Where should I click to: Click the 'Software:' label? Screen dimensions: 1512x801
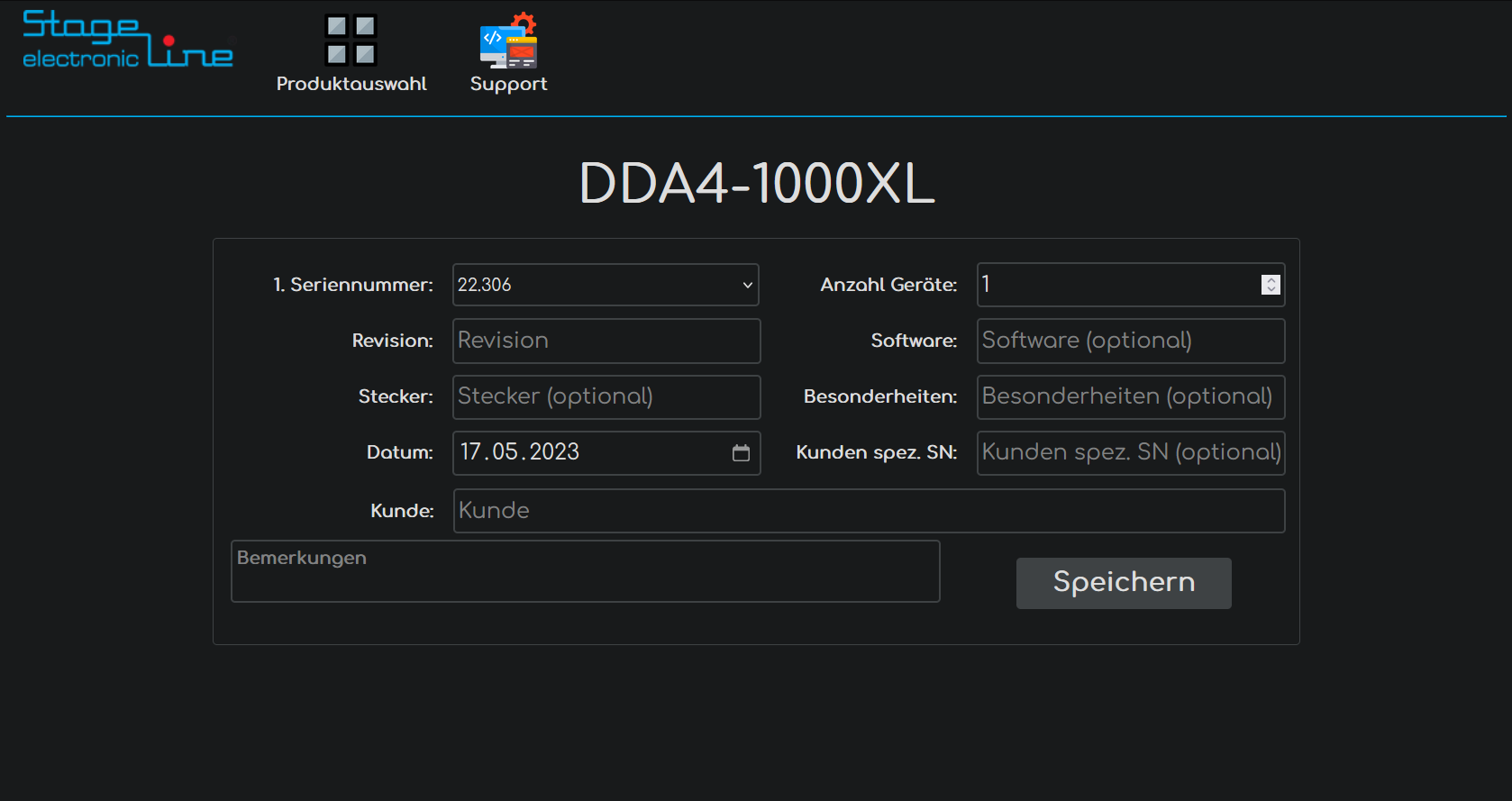click(914, 341)
